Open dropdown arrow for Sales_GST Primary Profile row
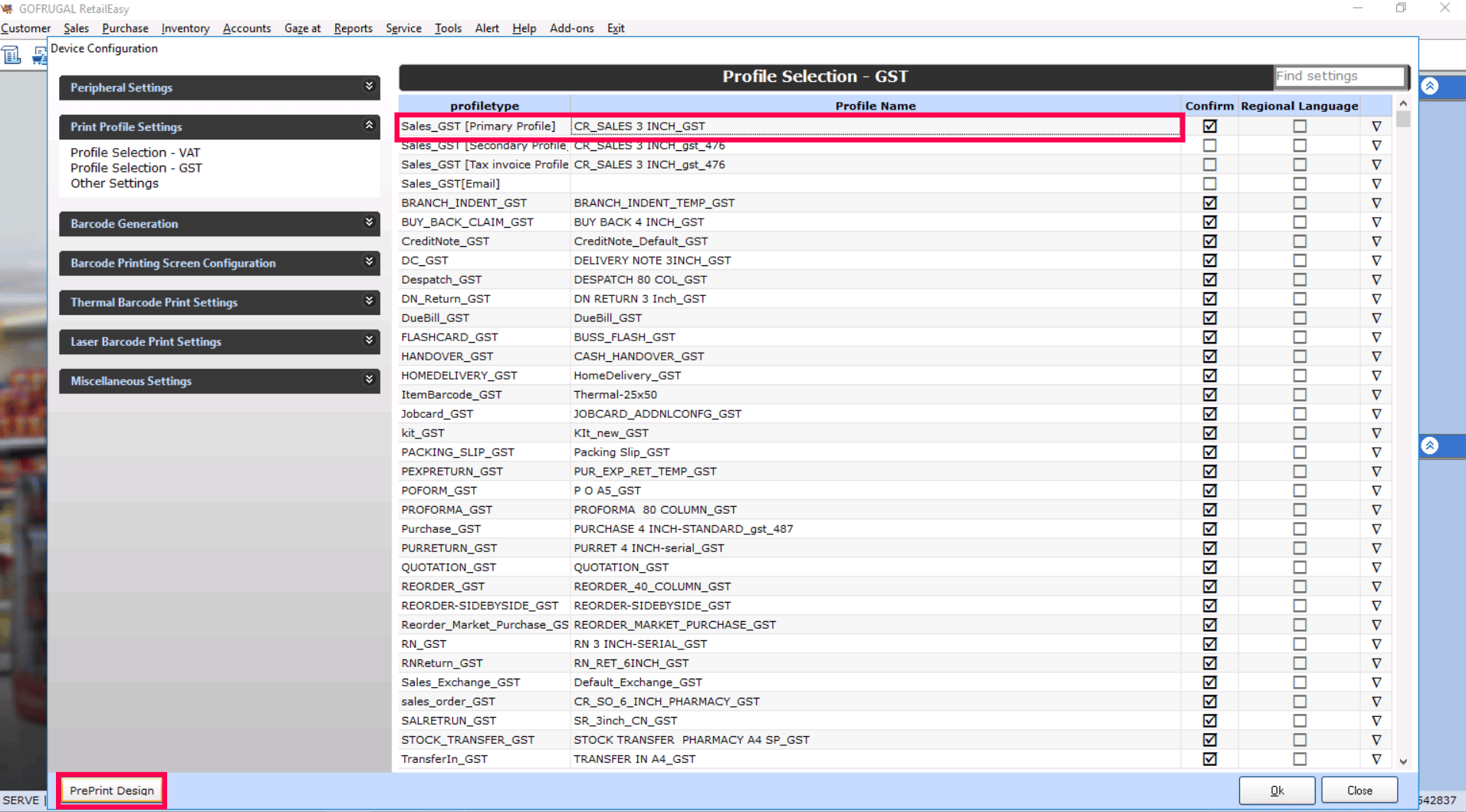 (1376, 127)
